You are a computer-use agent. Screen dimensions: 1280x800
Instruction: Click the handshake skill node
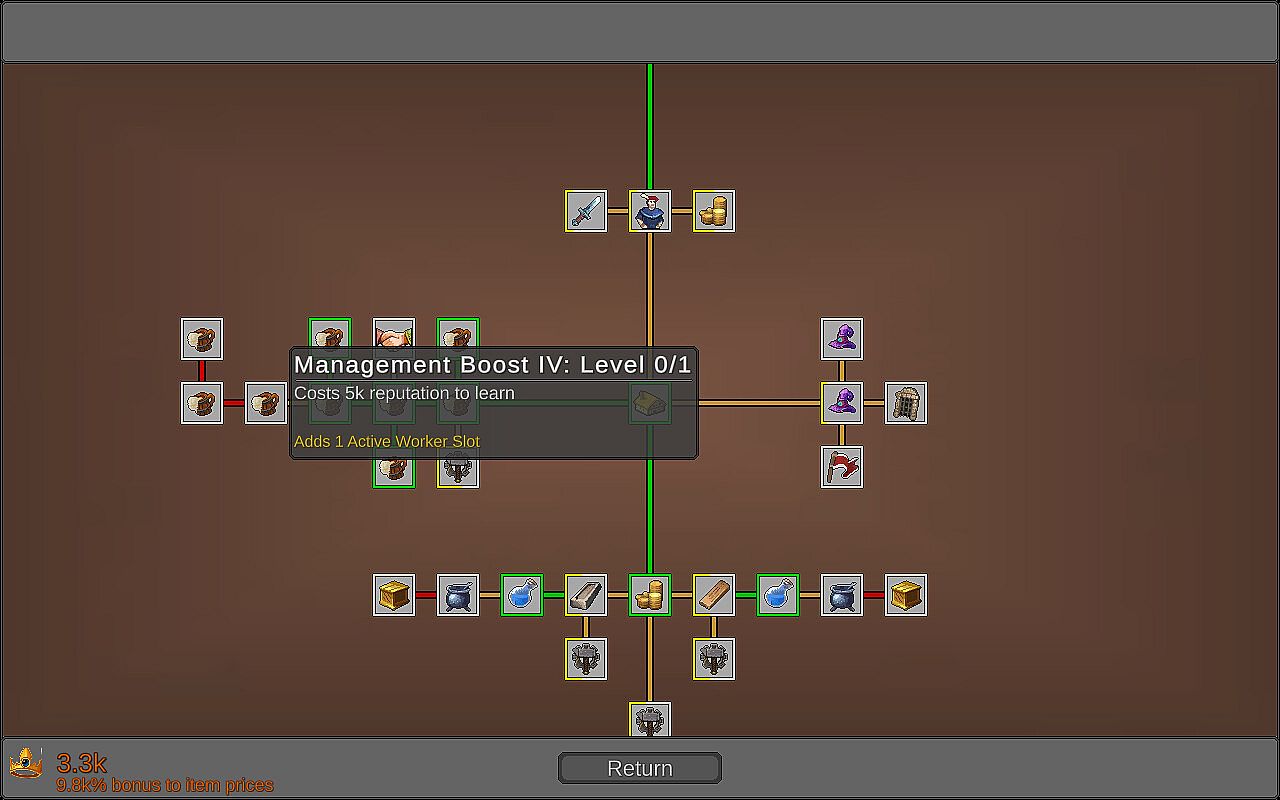tap(394, 334)
